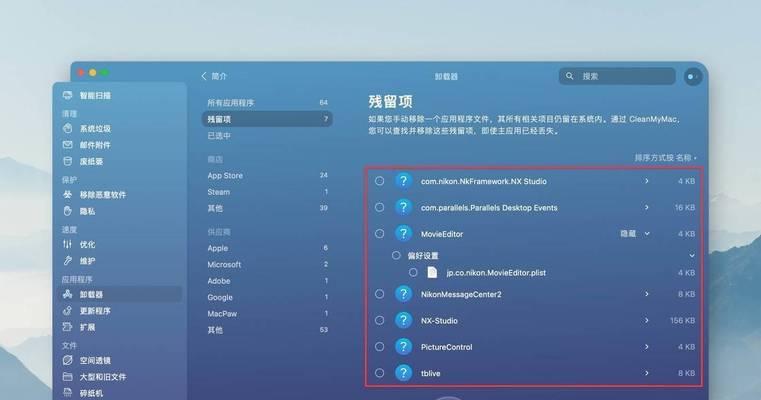Click the question-mark icon of com.parallels.Parallels Desktop Events
761x400 pixels.
(403, 207)
